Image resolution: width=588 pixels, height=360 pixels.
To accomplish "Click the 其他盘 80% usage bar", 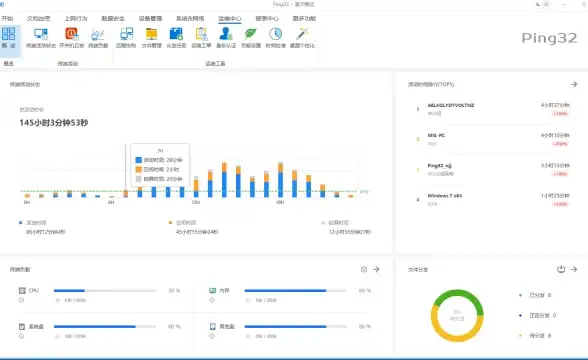I will (295, 327).
